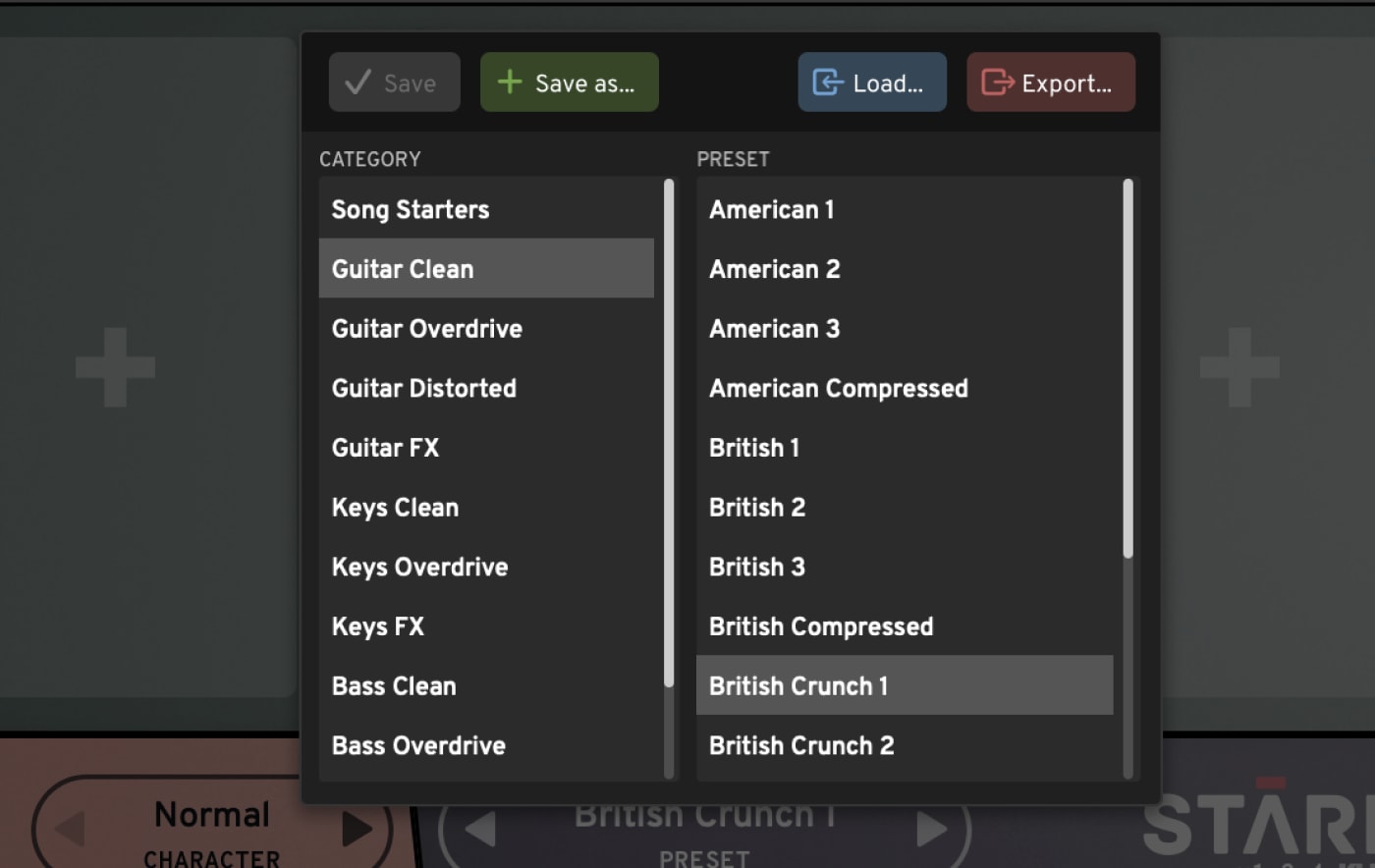Click the Export… button
The width and height of the screenshot is (1375, 868).
tap(1051, 82)
